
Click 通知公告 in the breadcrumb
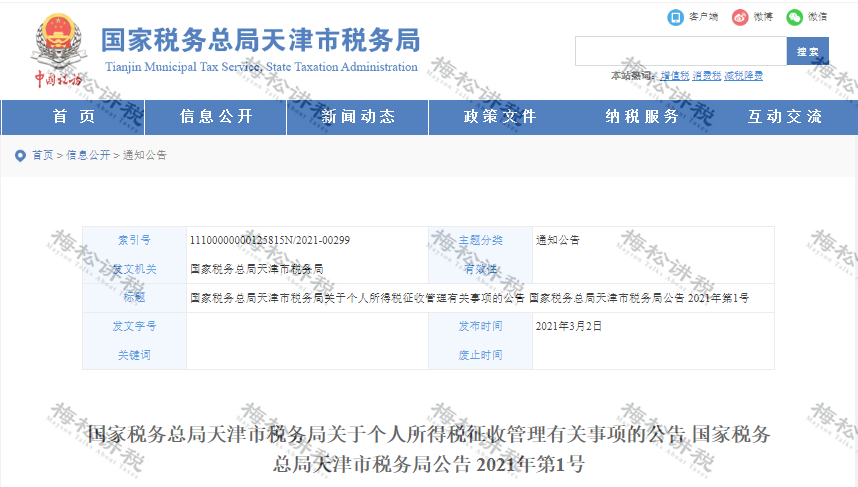tap(145, 155)
